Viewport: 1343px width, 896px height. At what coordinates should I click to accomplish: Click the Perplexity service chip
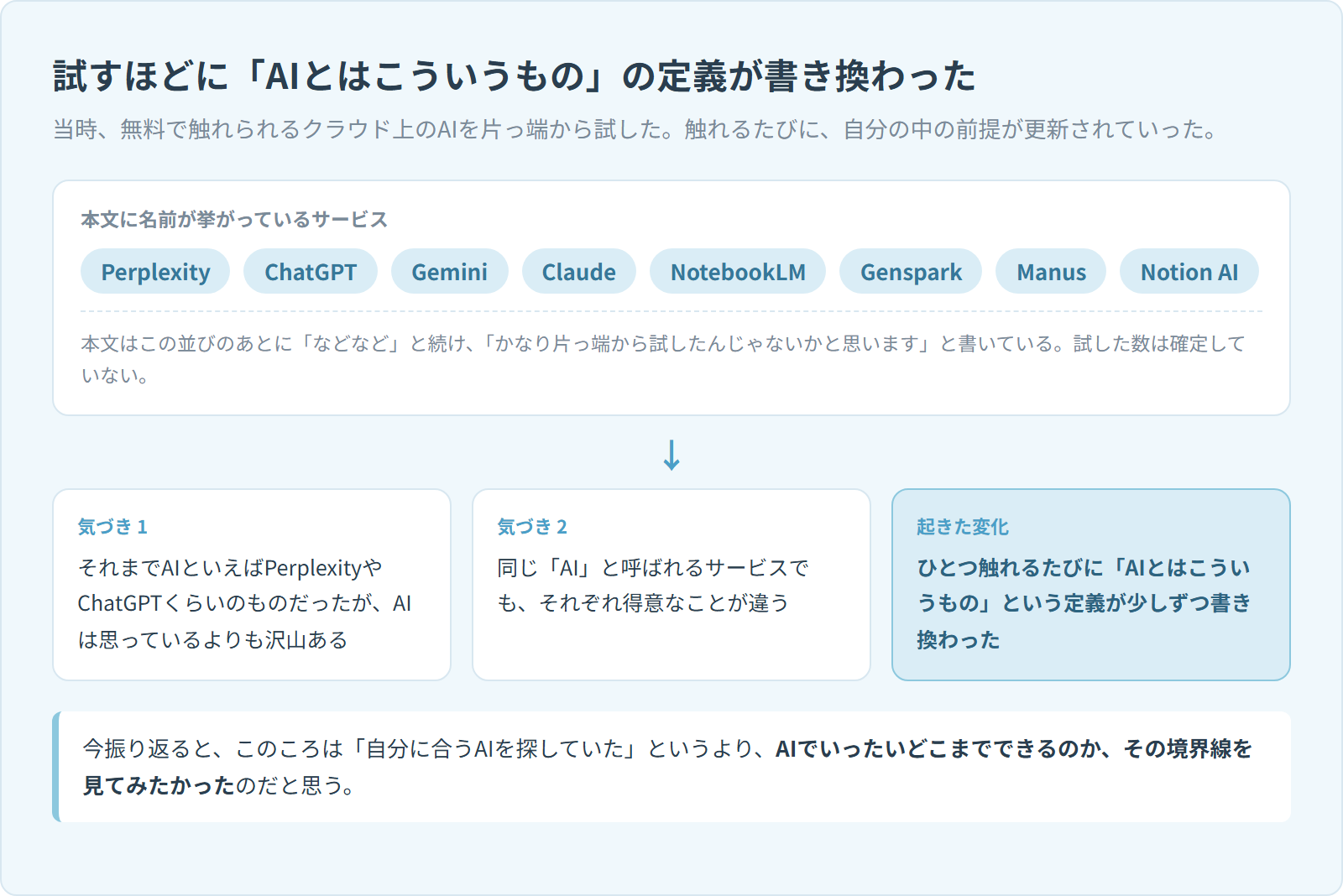tap(155, 271)
